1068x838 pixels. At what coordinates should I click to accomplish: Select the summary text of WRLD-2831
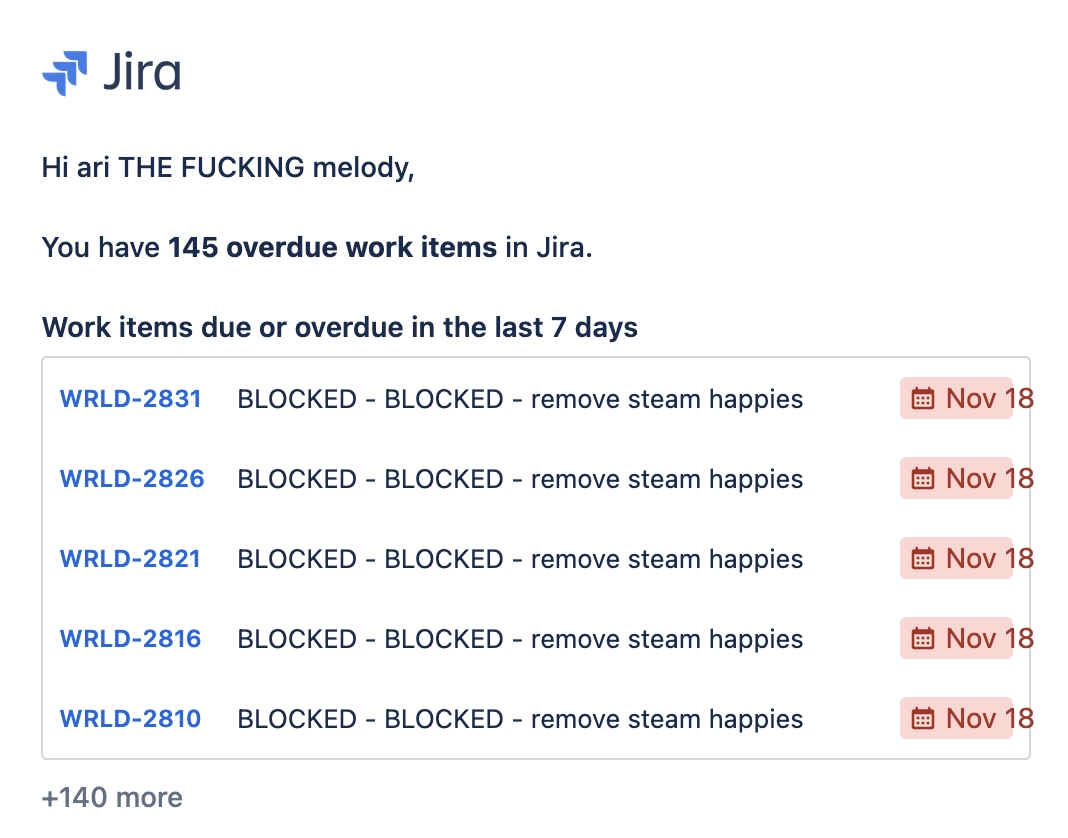520,399
